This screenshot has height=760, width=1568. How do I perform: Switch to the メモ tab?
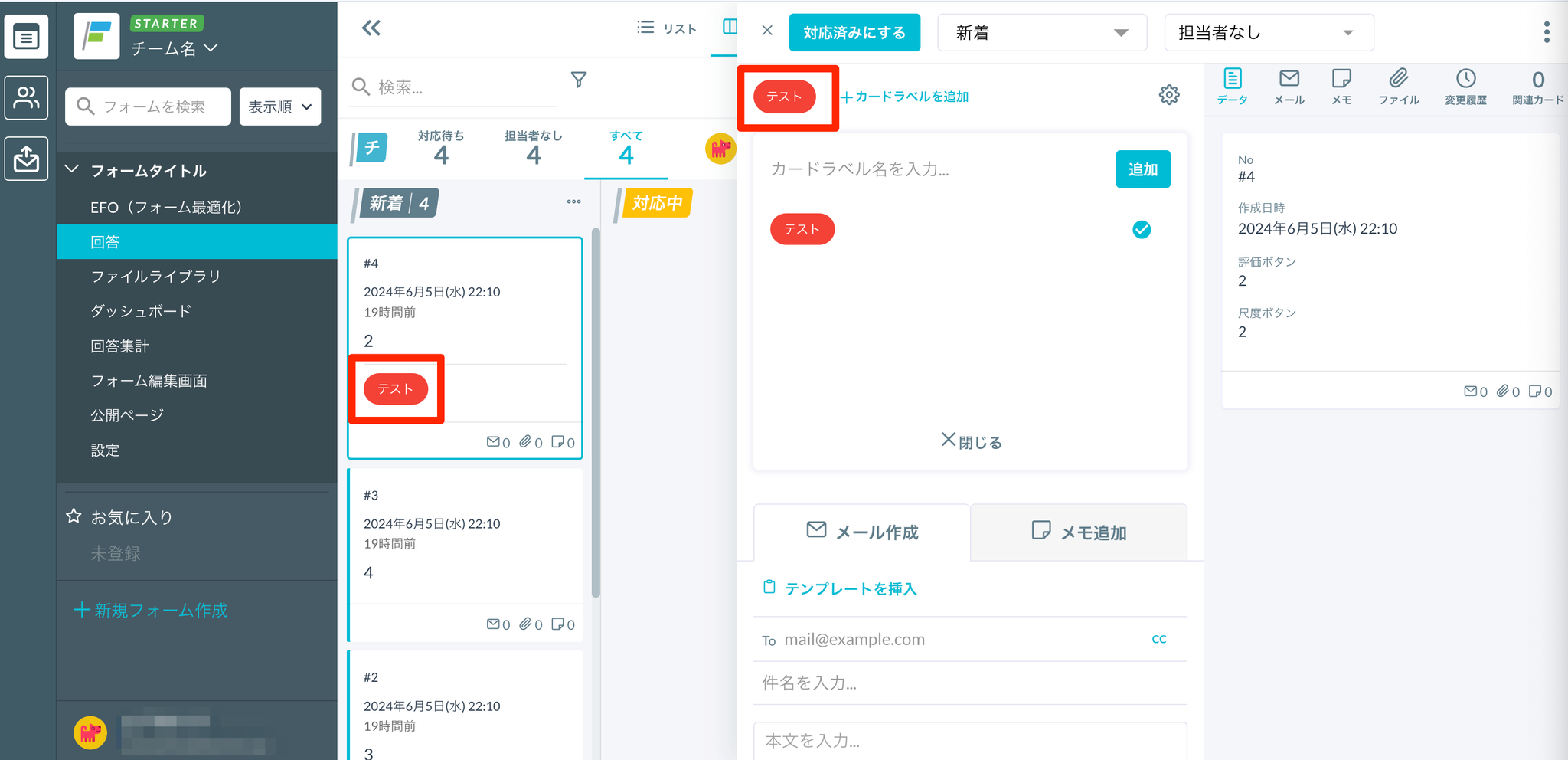pyautogui.click(x=1341, y=87)
